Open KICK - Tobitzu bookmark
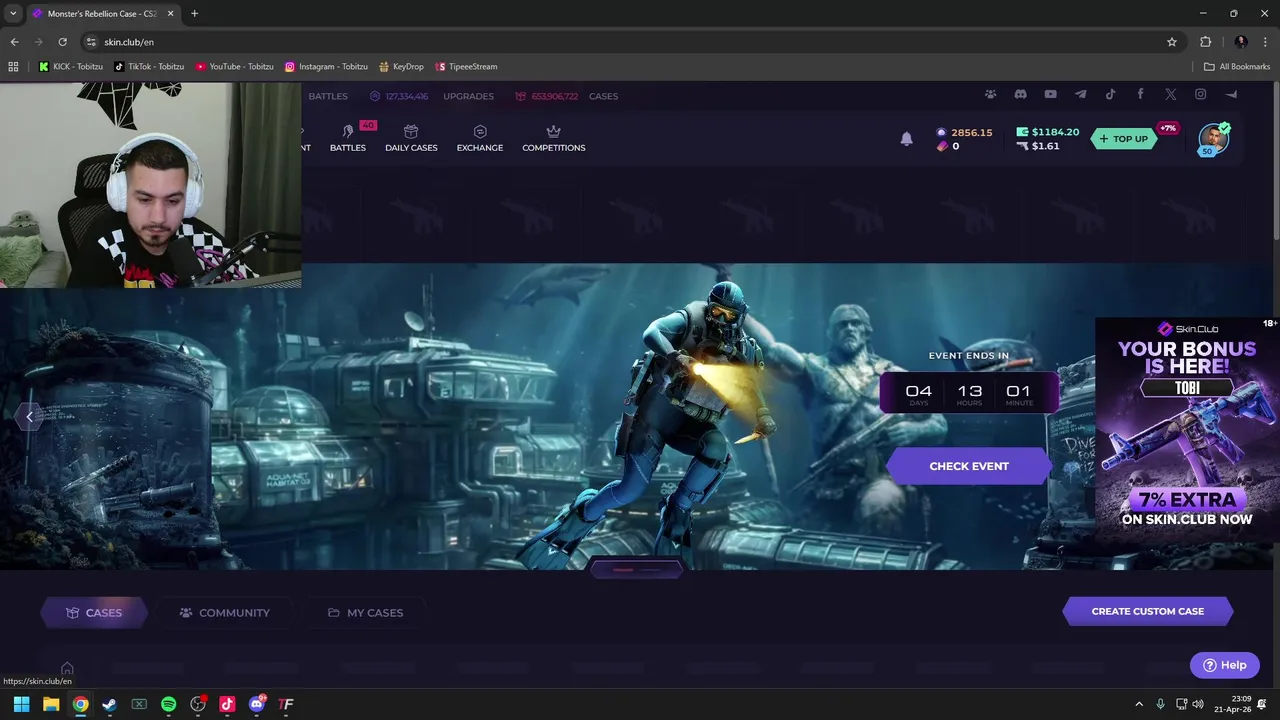 (x=70, y=67)
